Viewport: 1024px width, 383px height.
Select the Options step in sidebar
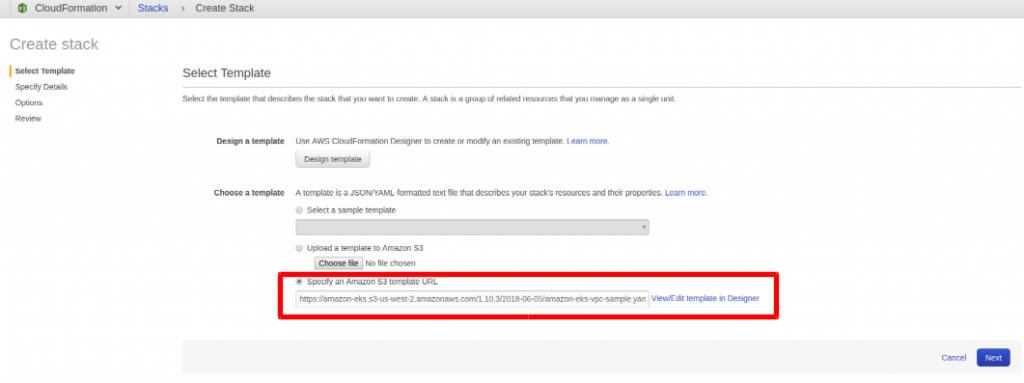click(x=29, y=103)
